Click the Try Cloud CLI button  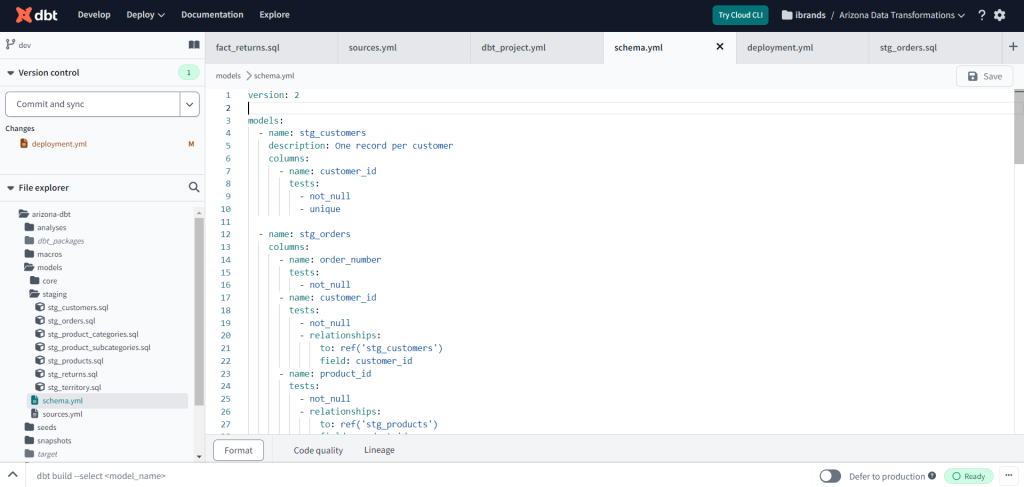pos(740,15)
